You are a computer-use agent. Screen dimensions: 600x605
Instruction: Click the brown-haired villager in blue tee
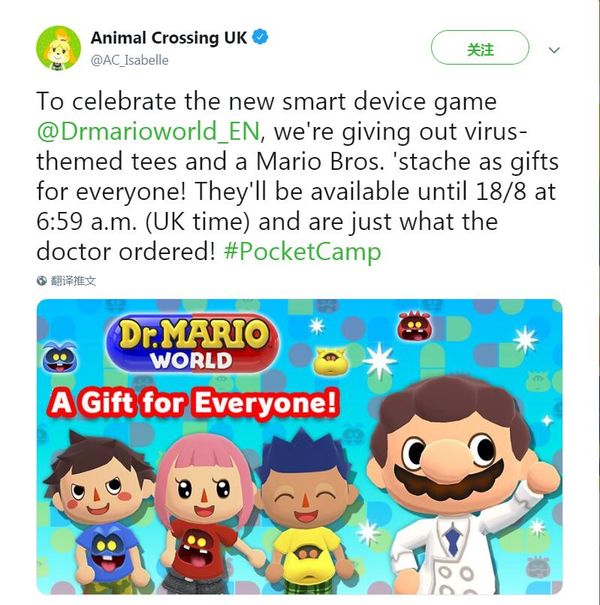[101, 513]
